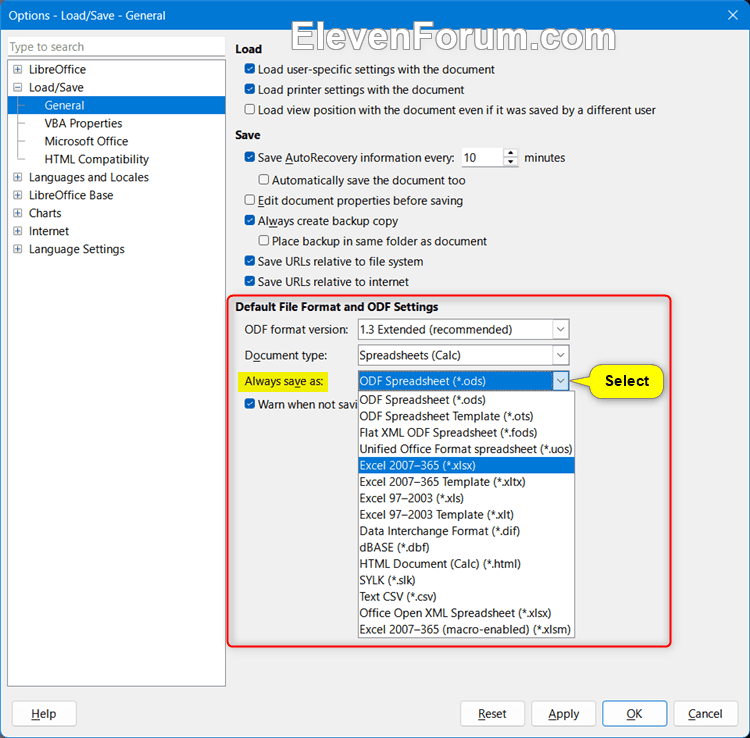Select Excel 97–2003 Template (*.xlt)
This screenshot has height=738, width=750.
pyautogui.click(x=466, y=515)
